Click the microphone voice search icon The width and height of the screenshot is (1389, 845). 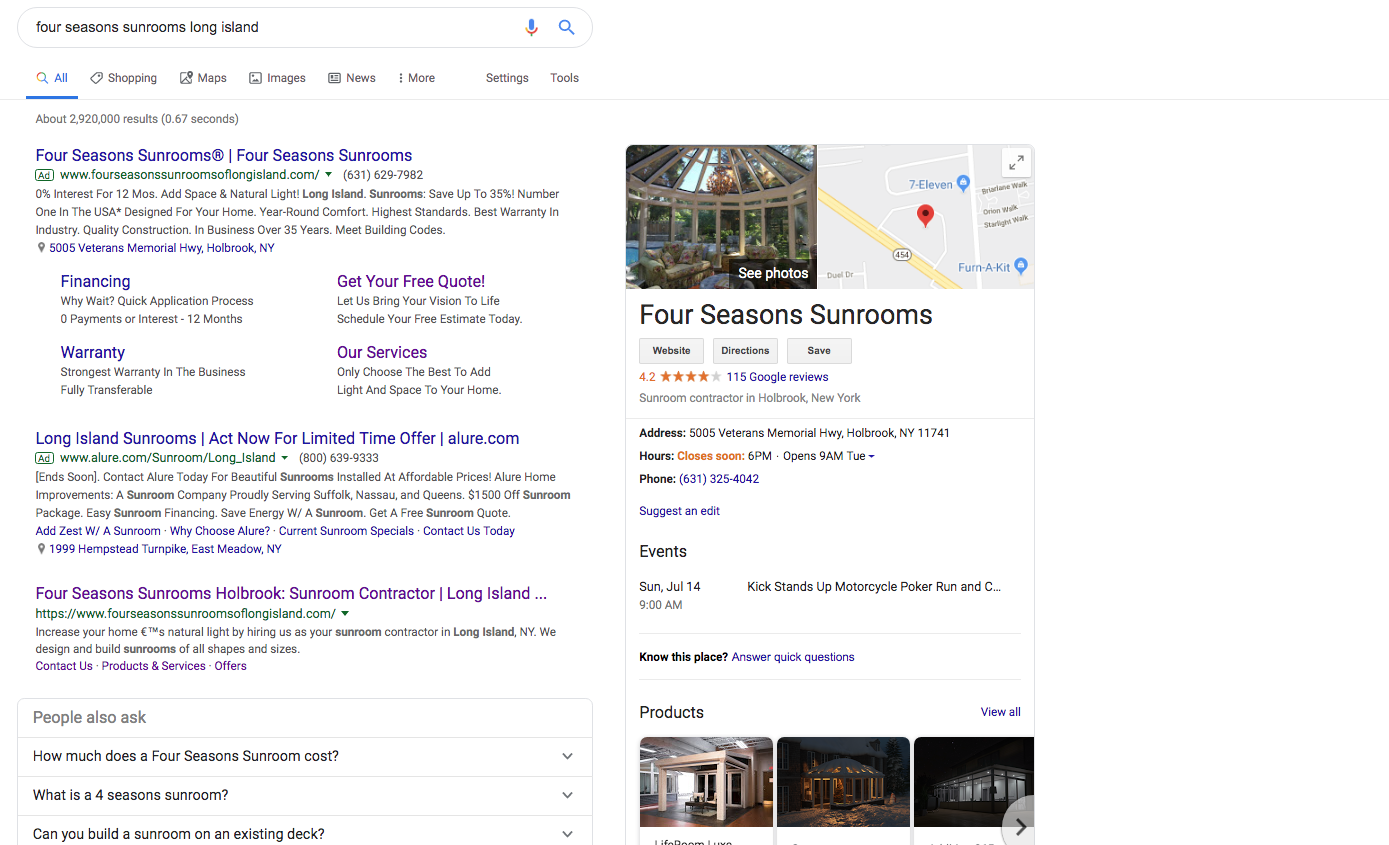click(532, 28)
